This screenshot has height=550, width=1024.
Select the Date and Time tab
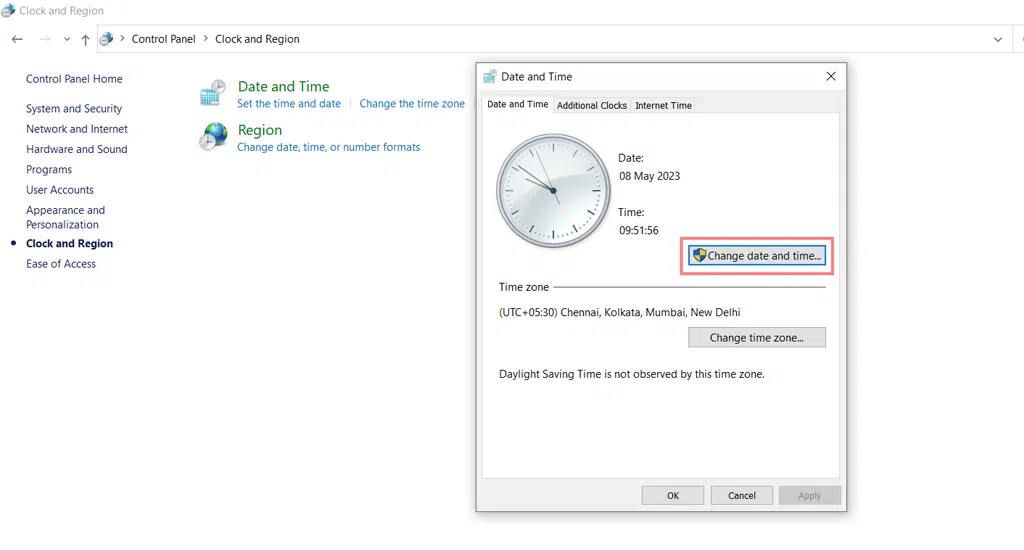517,104
